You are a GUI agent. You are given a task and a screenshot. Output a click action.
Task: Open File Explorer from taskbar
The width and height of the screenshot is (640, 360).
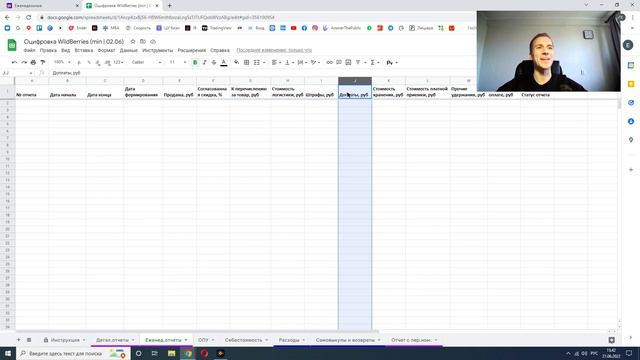171,353
